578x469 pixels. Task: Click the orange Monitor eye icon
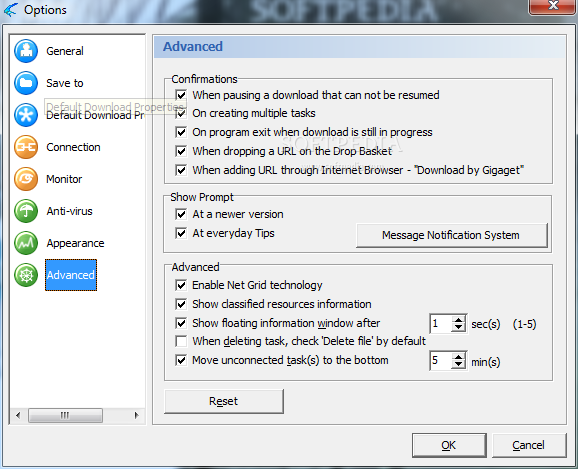(x=26, y=179)
